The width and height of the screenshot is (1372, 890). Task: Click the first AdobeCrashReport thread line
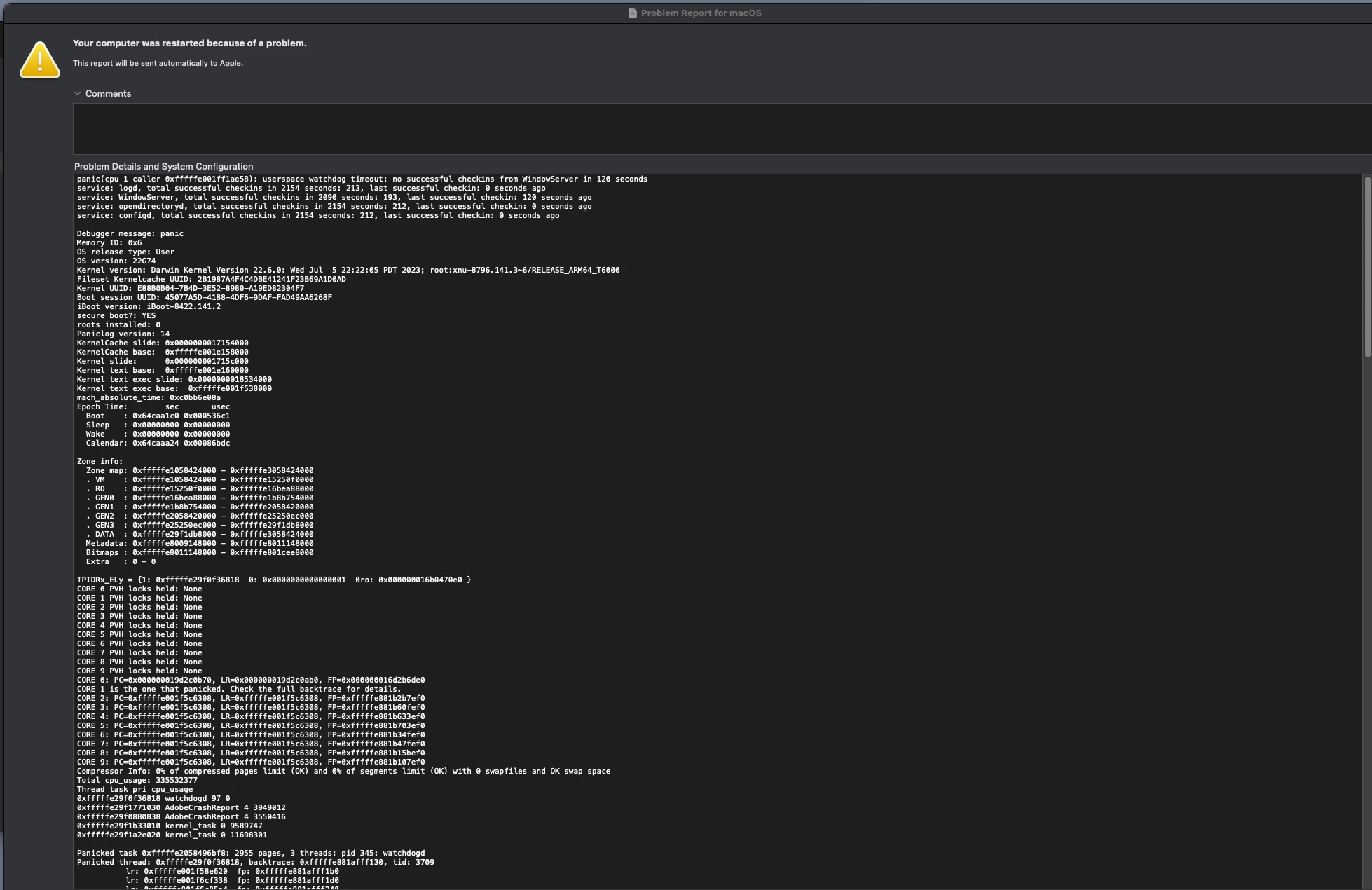coord(181,807)
